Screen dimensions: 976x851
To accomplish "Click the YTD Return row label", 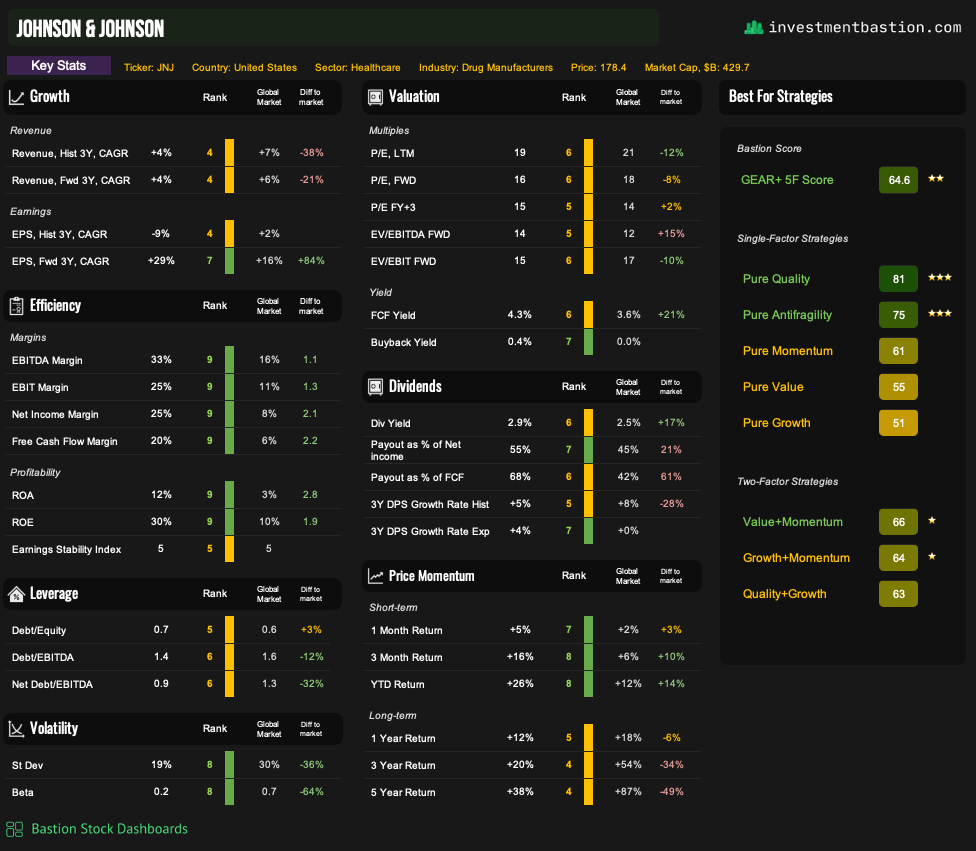I will coord(397,685).
